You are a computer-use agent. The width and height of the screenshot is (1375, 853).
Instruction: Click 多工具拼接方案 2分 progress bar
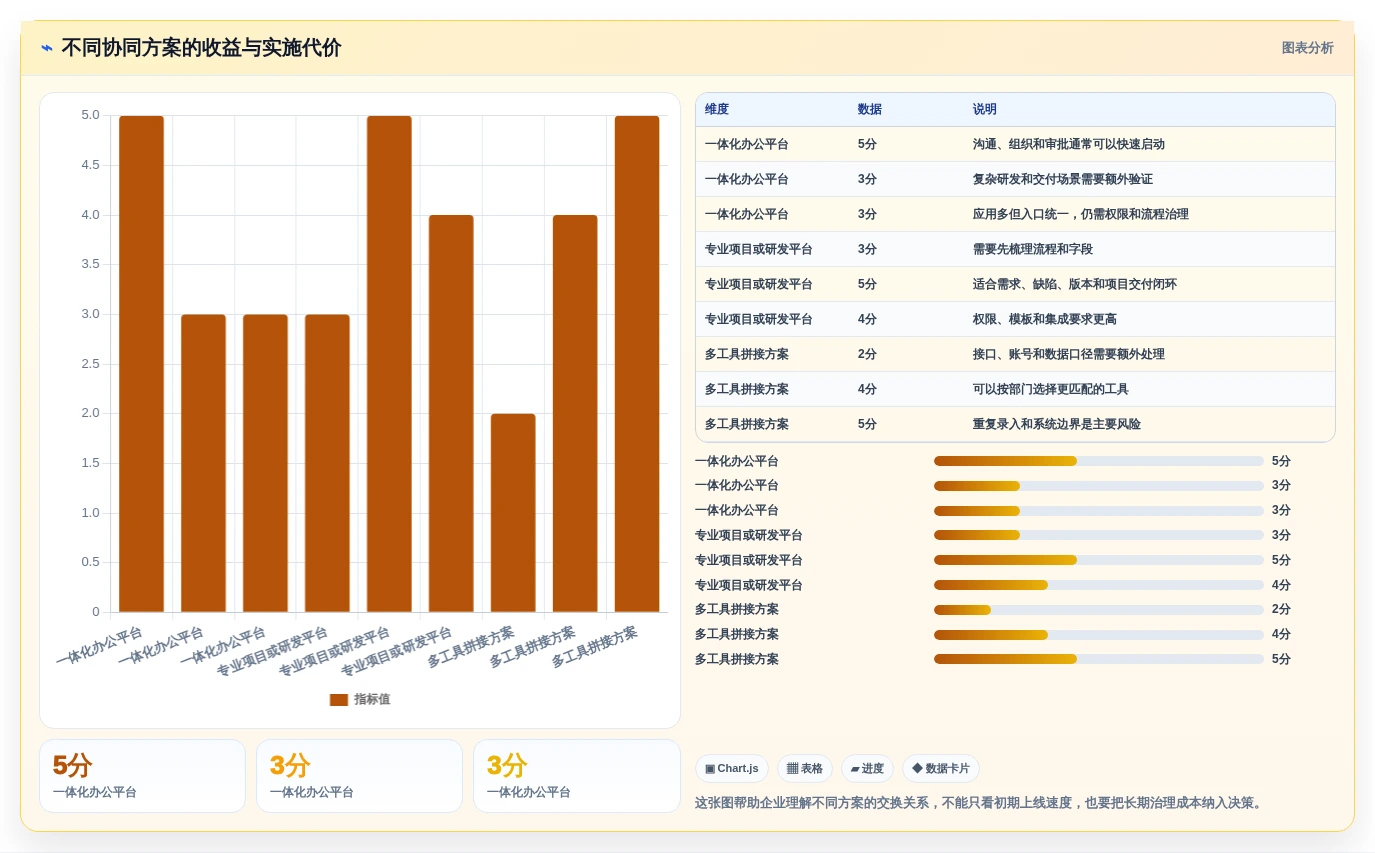pos(1098,610)
